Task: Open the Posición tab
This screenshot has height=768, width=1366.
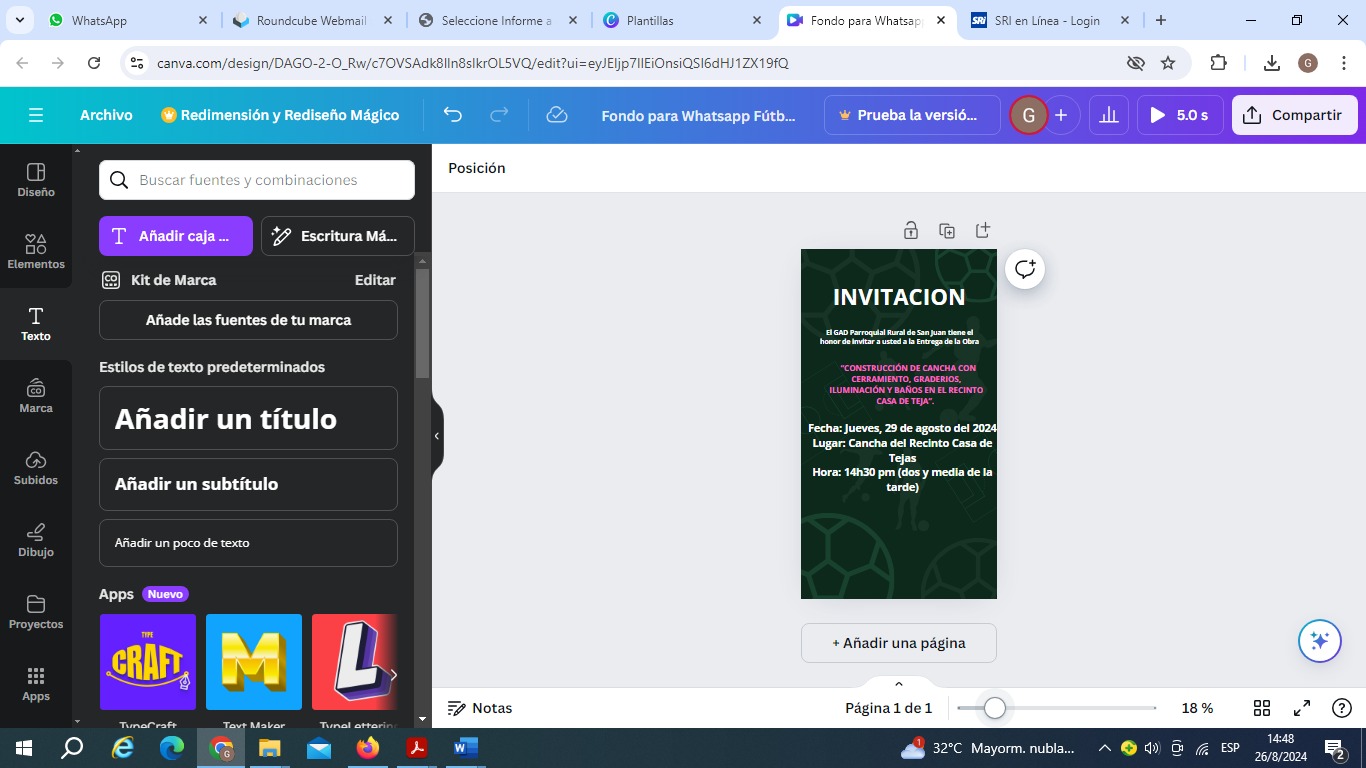Action: tap(477, 168)
